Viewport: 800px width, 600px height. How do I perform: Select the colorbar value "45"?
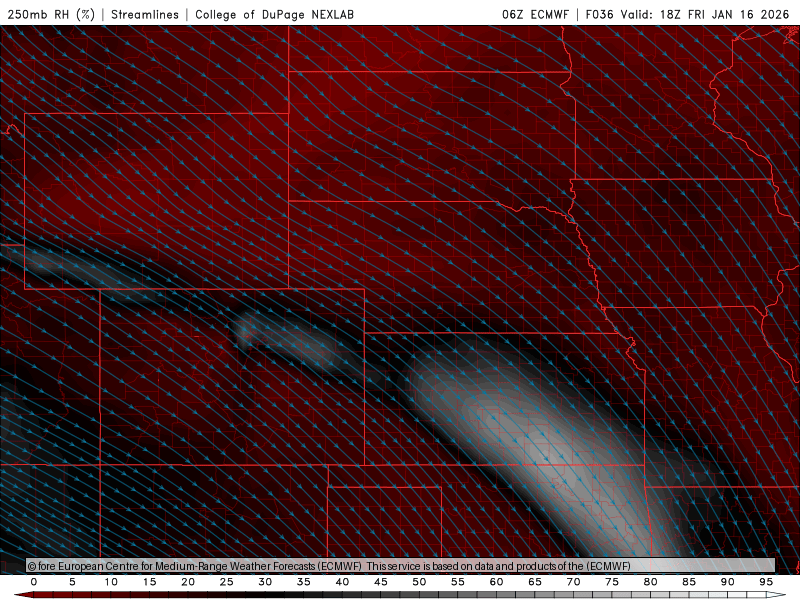(x=381, y=582)
